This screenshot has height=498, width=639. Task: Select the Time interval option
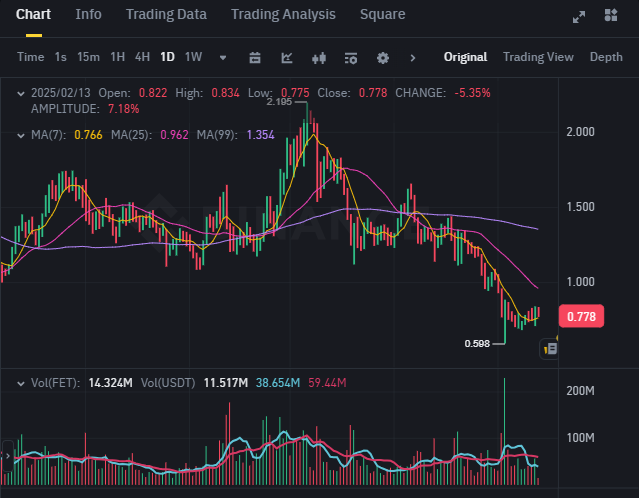(x=31, y=57)
